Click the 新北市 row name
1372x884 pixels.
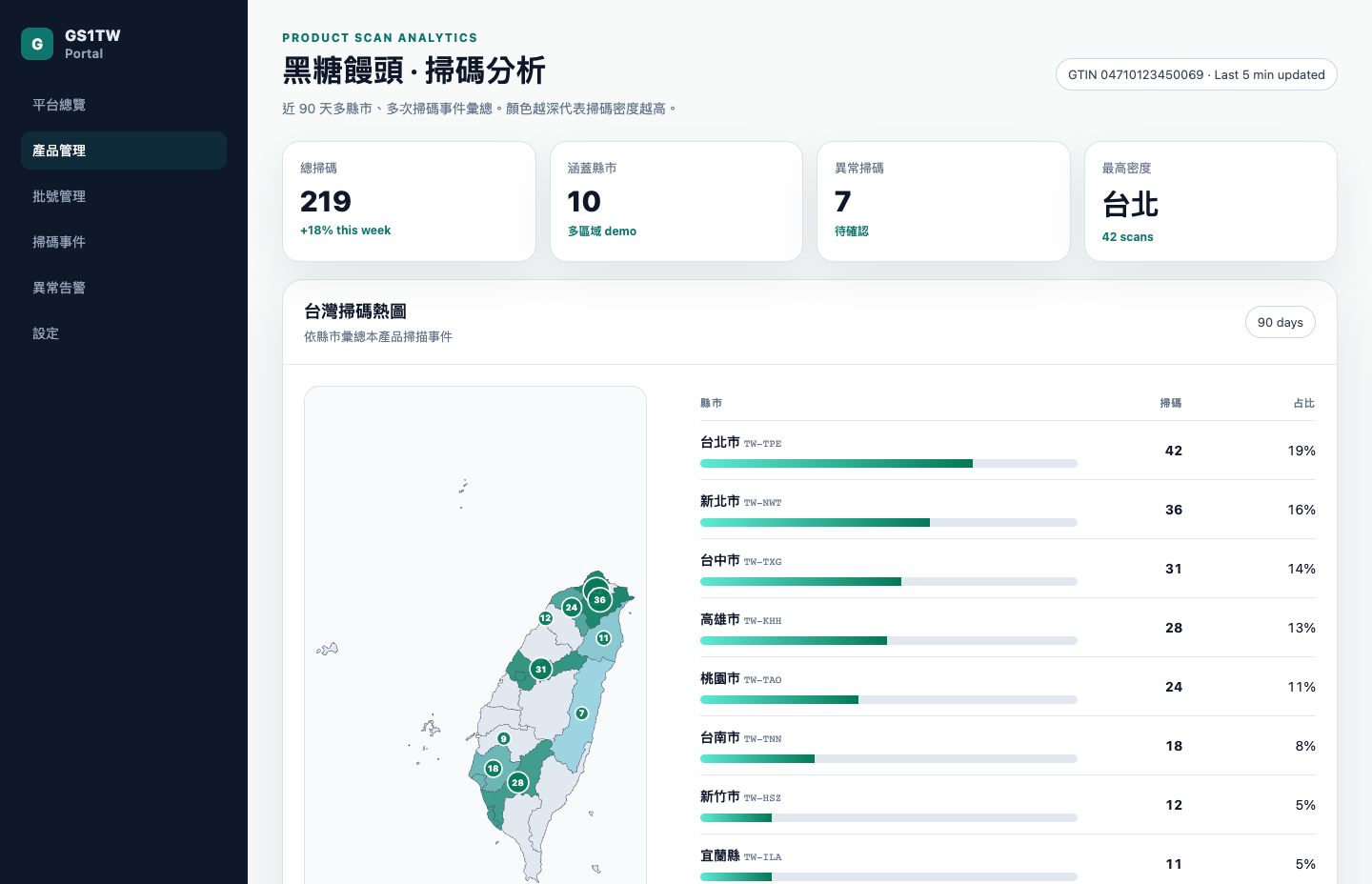[x=720, y=501]
